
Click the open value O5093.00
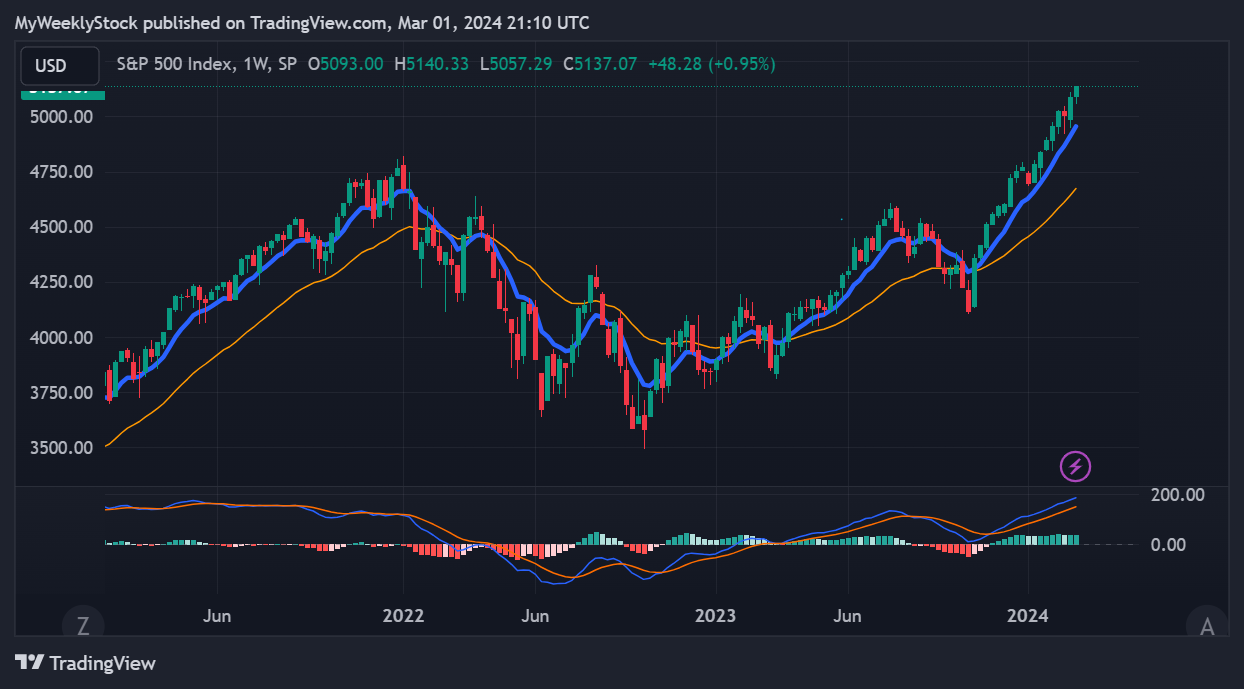point(345,64)
